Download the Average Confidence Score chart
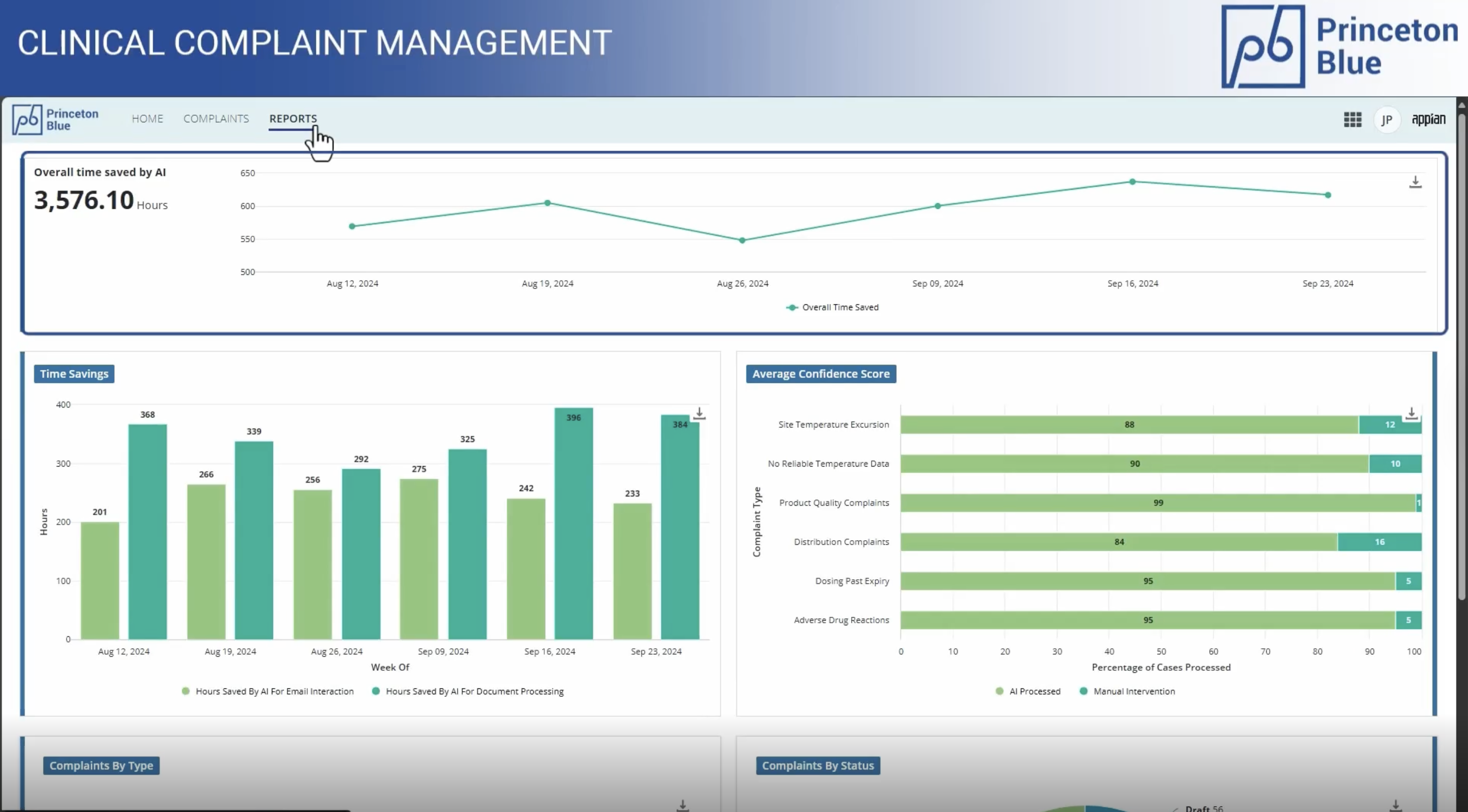 pyautogui.click(x=1411, y=413)
